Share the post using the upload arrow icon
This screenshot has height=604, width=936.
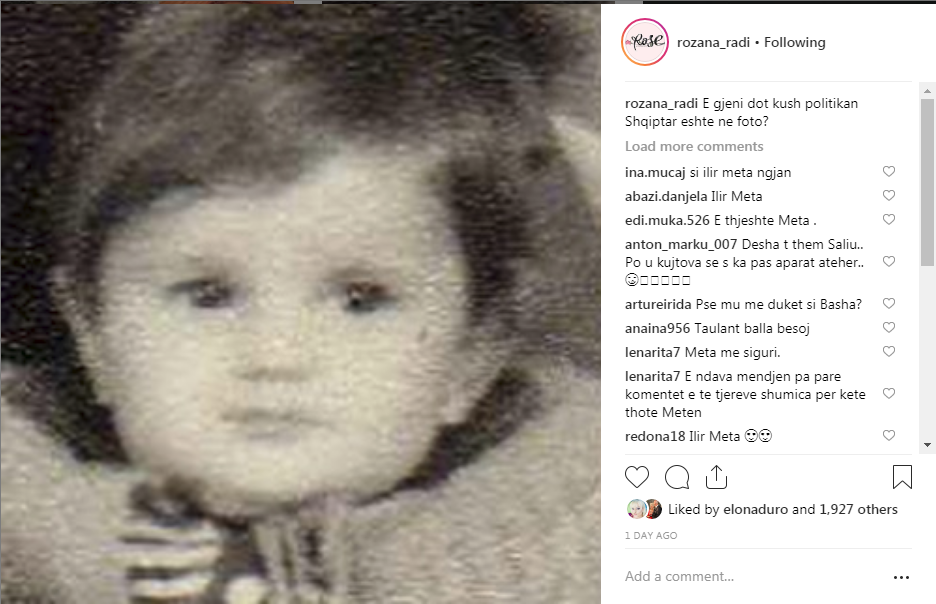(x=716, y=477)
